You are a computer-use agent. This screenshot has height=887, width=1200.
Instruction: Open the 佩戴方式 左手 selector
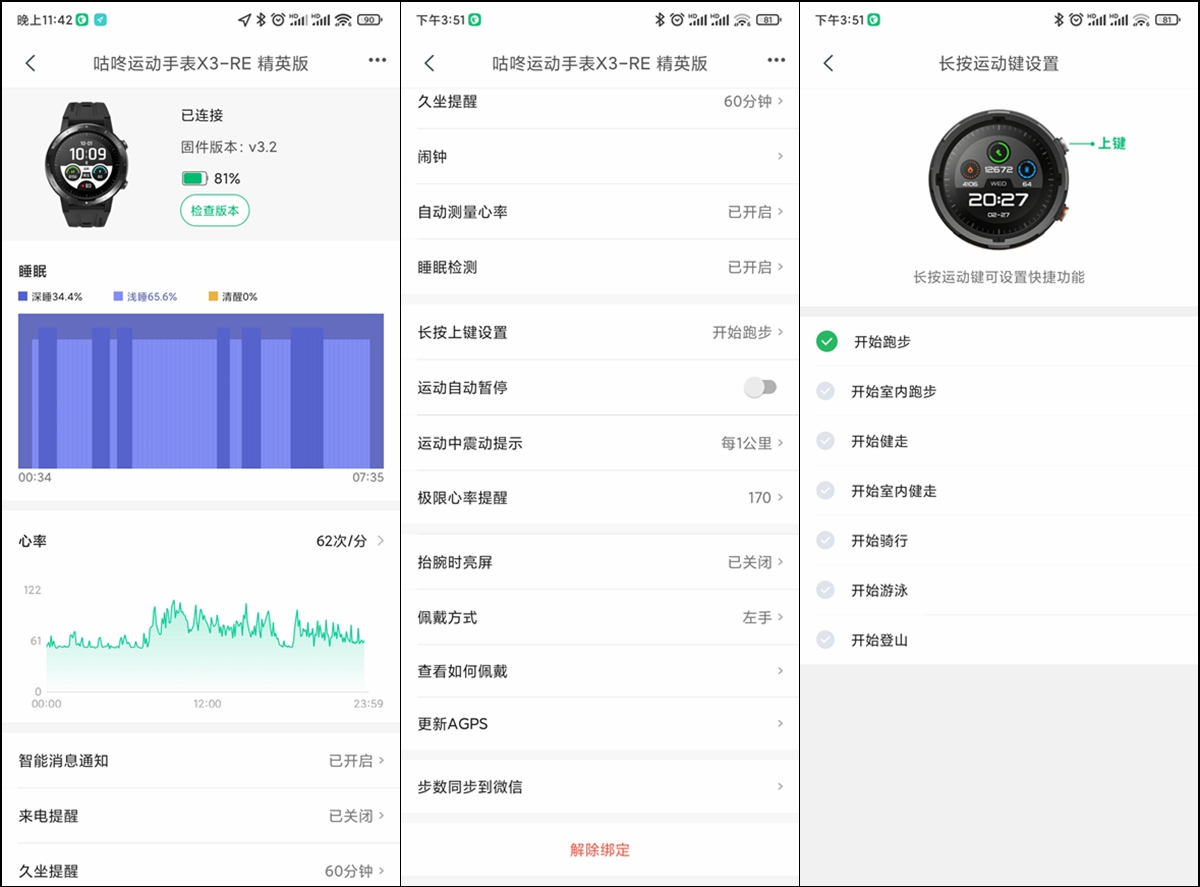[x=600, y=619]
